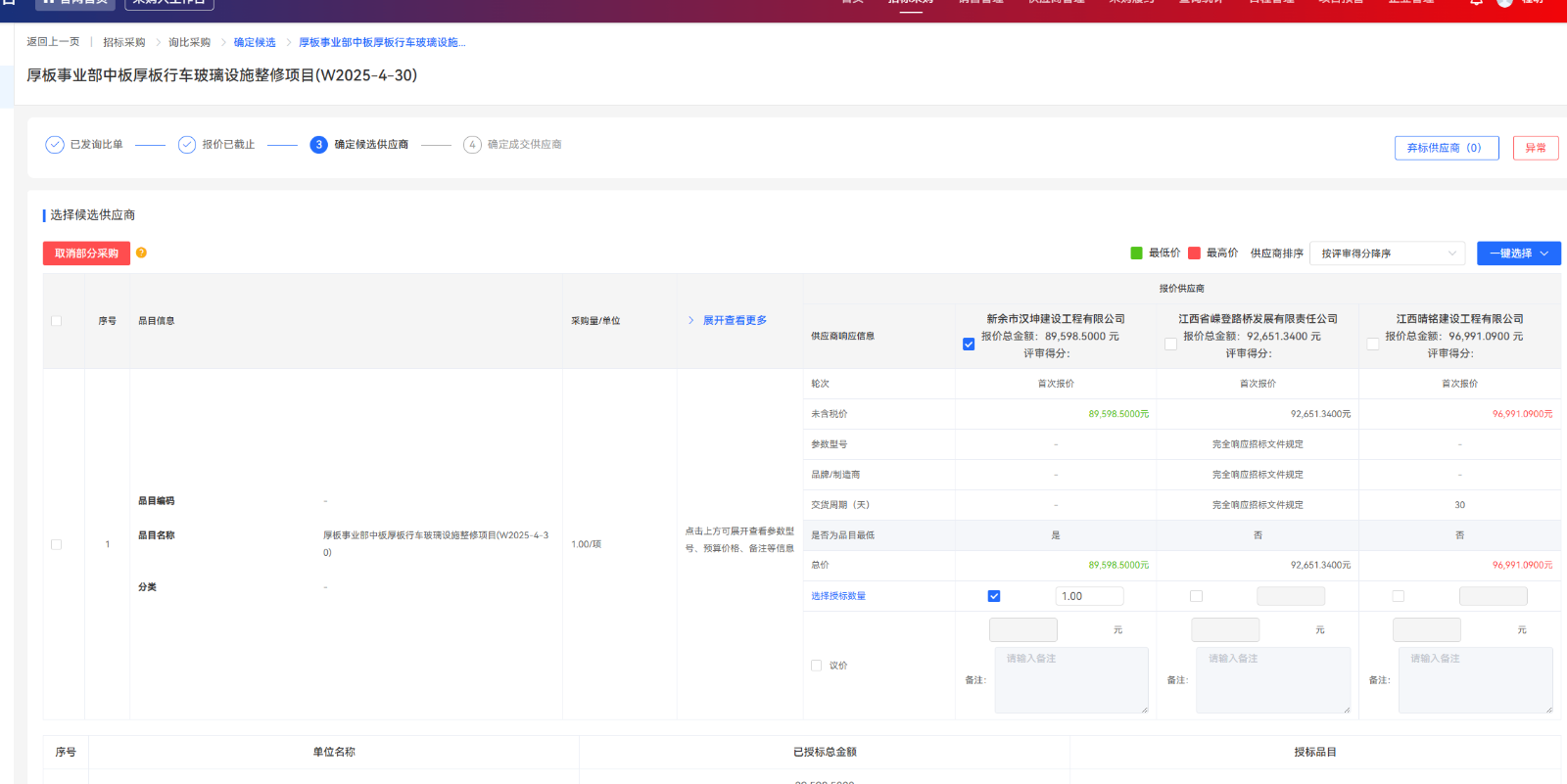Click the 采购量 value 1.00/项
The height and width of the screenshot is (784, 1567).
coord(587,544)
